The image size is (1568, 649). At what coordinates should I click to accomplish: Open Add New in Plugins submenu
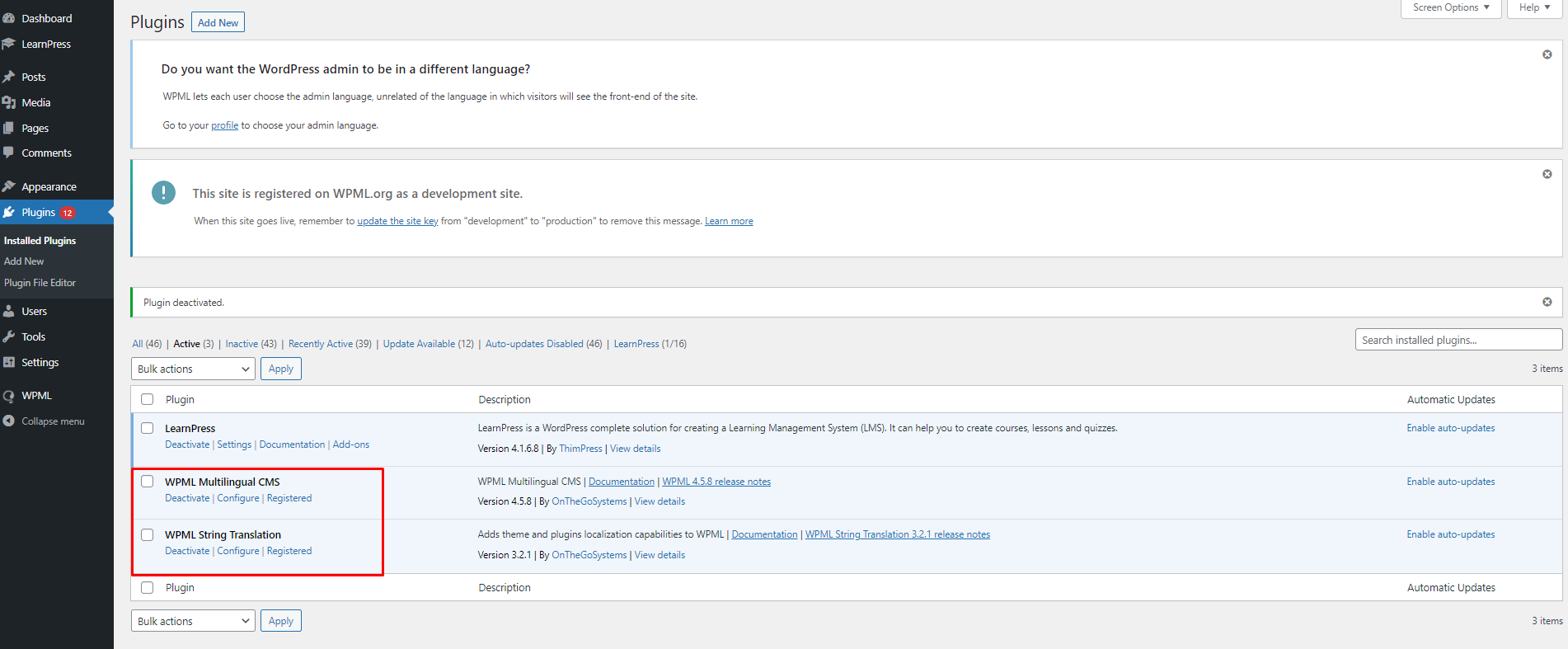point(24,261)
